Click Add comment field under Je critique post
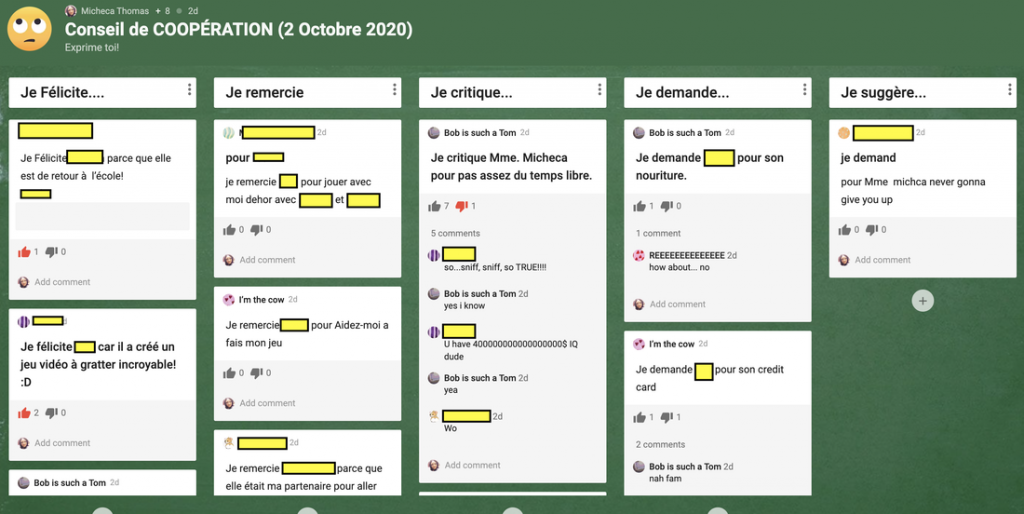 [x=472, y=465]
